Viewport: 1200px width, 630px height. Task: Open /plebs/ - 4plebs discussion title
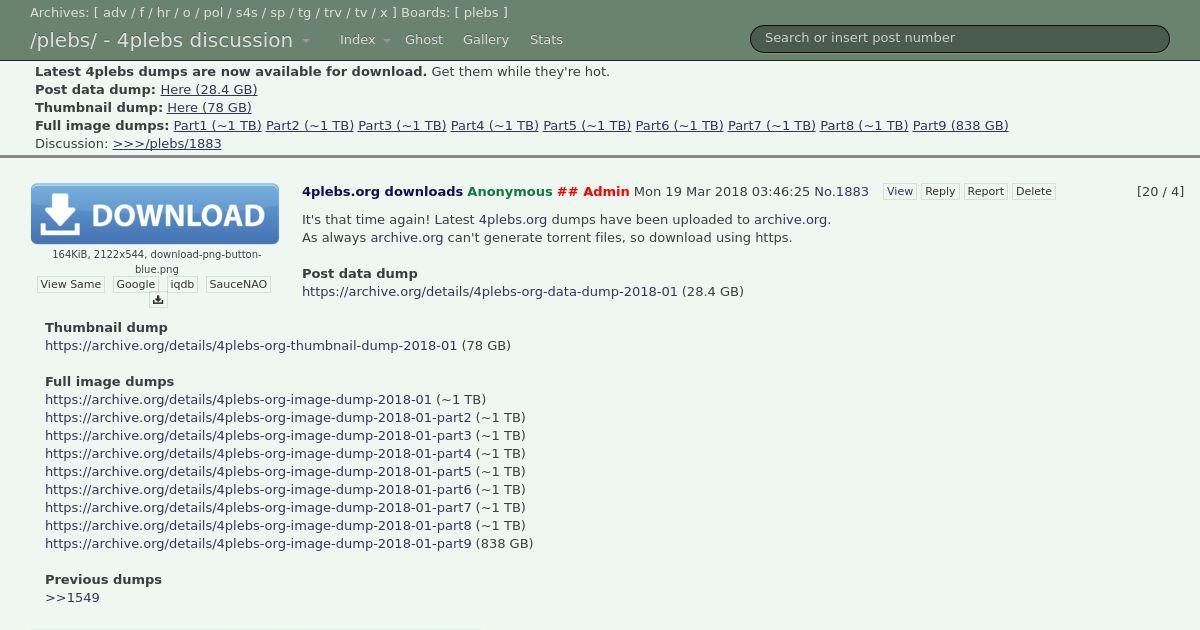coord(161,41)
